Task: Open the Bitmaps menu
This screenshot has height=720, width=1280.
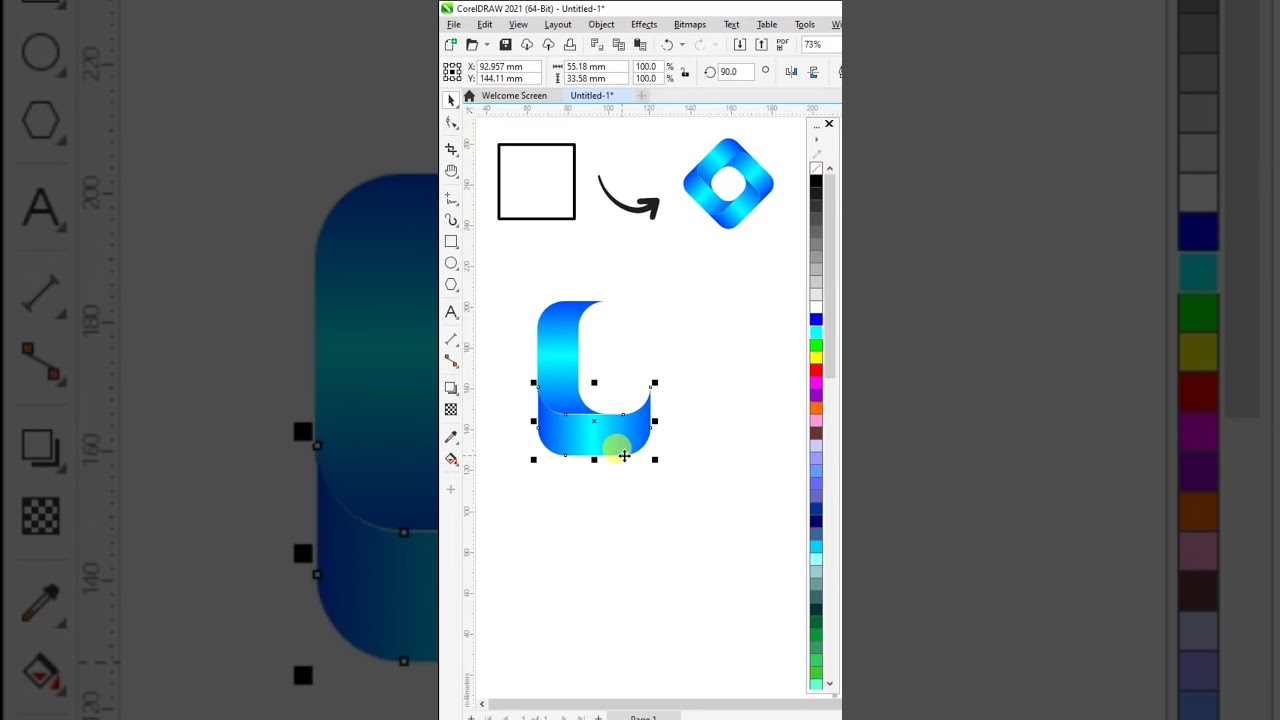Action: tap(690, 24)
